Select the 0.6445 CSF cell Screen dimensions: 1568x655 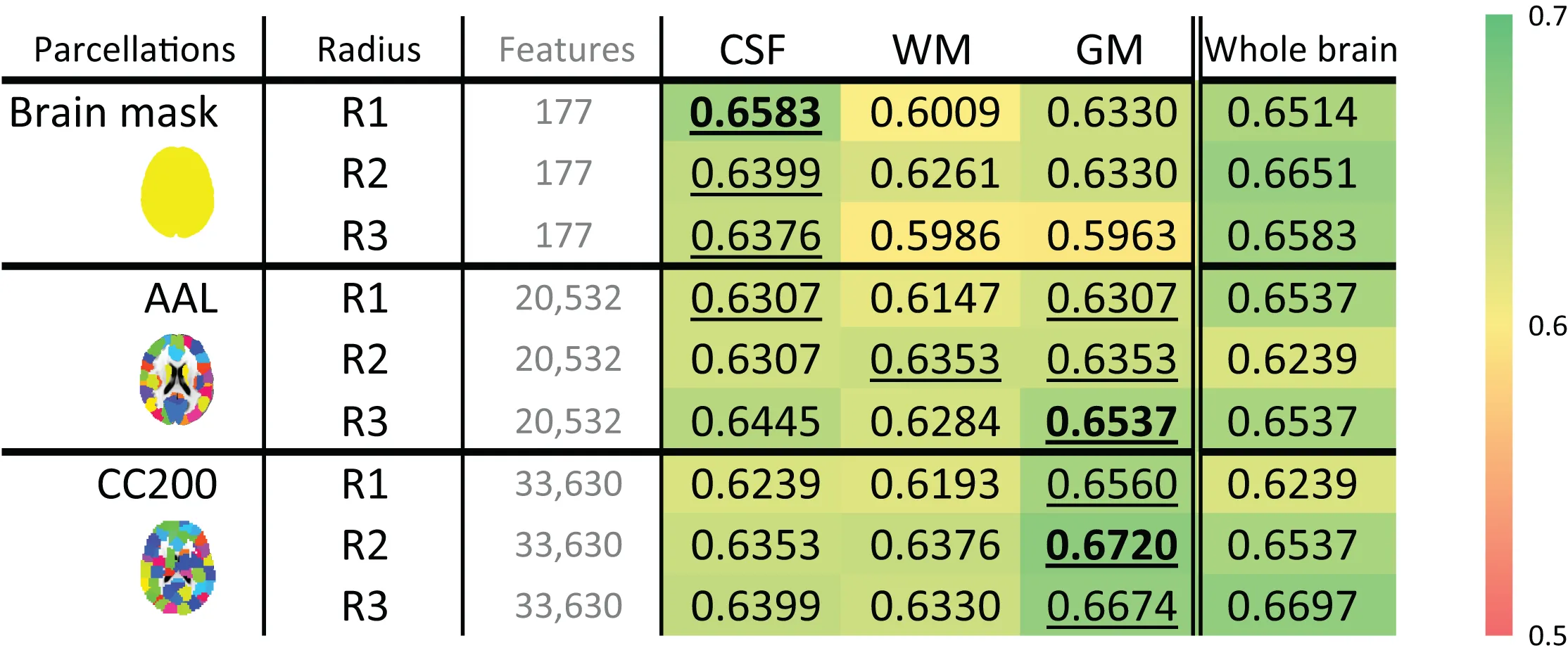(755, 421)
